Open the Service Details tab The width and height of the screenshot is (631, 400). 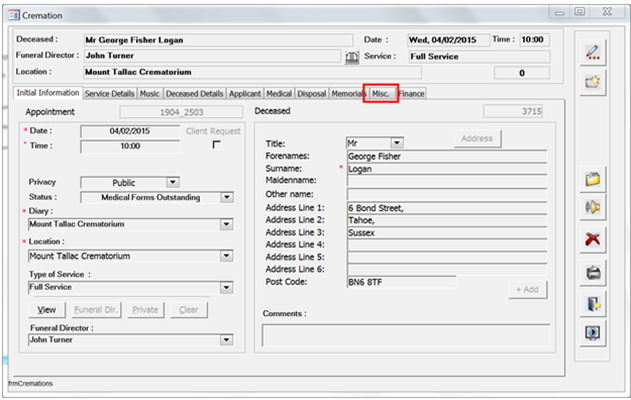point(109,93)
